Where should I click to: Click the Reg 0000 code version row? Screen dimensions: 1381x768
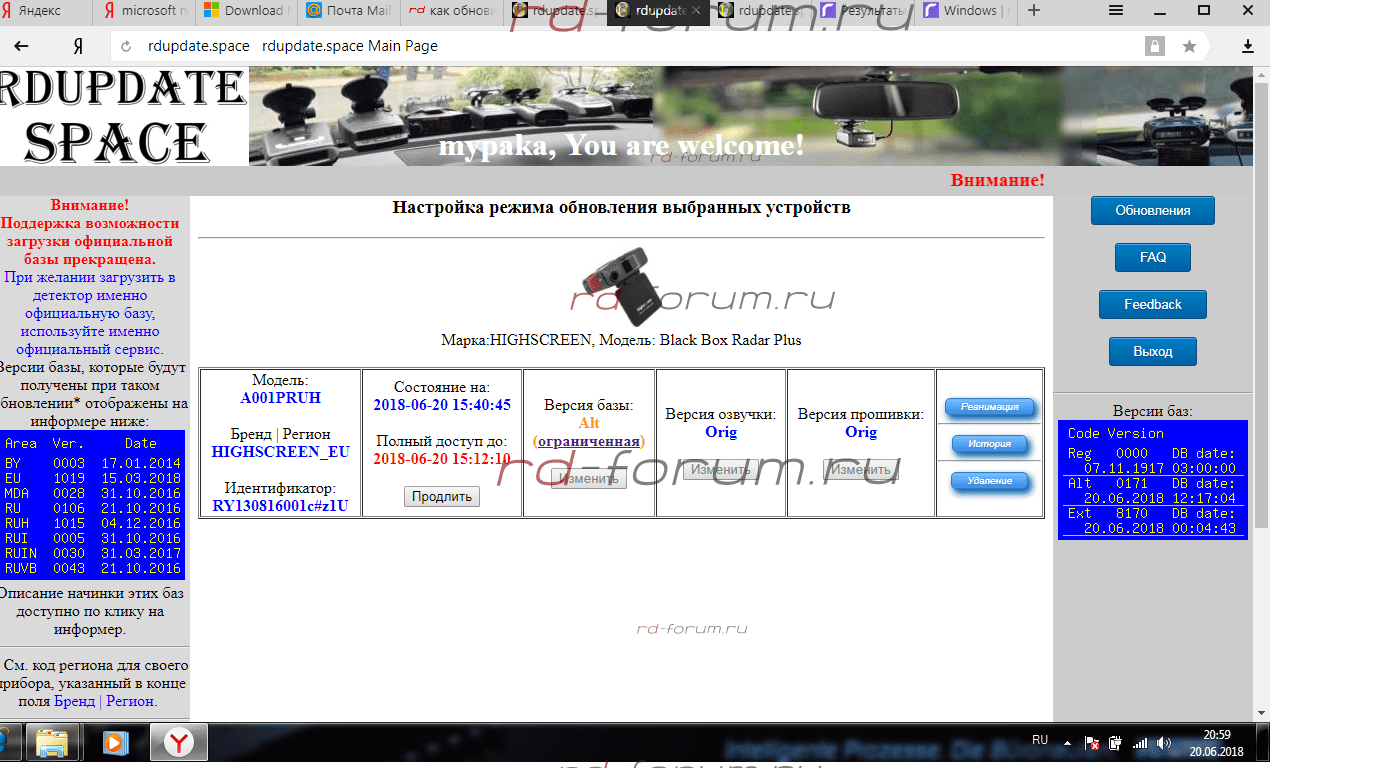pyautogui.click(x=1152, y=461)
